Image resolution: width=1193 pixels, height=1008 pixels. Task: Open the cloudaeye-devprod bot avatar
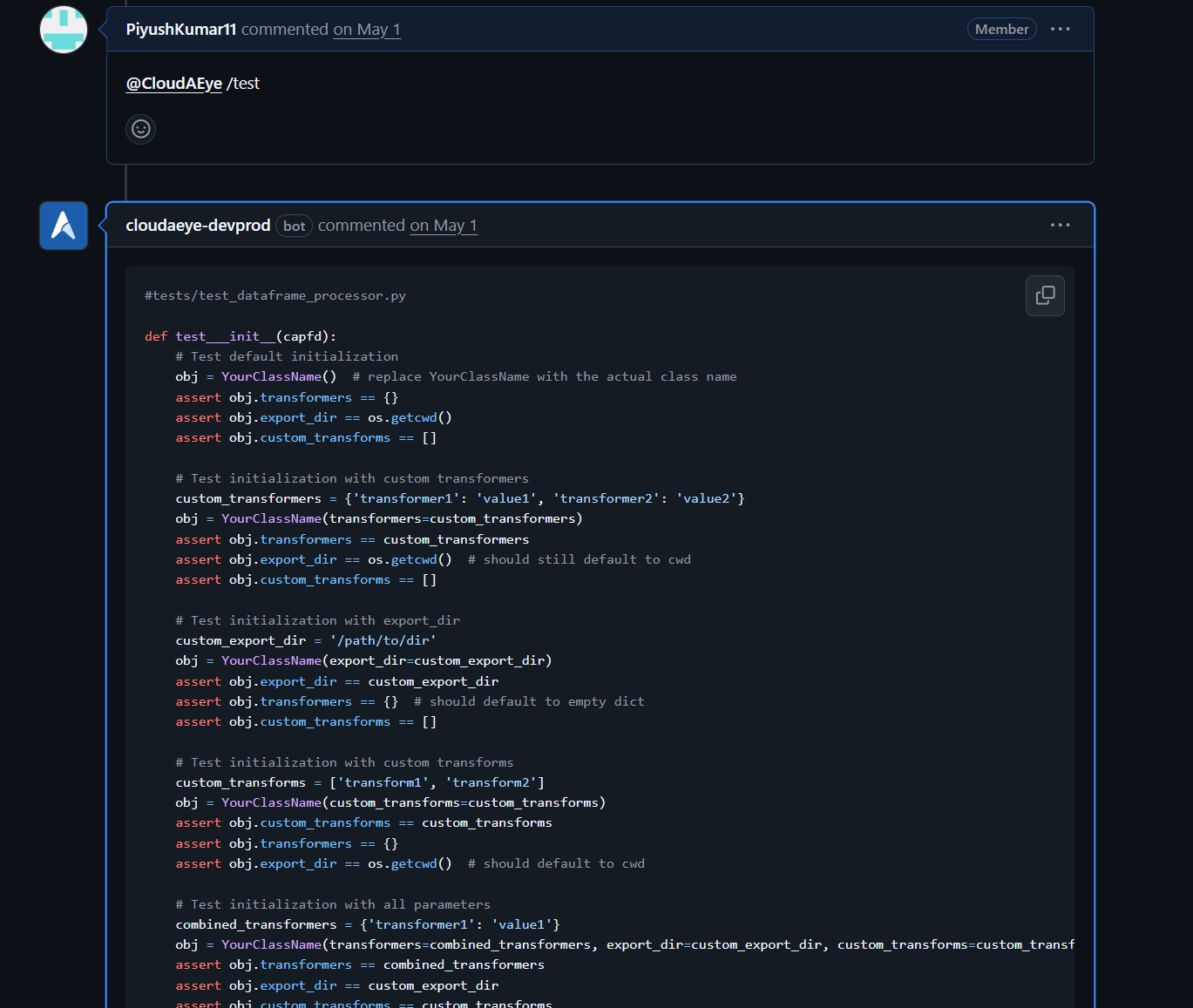63,225
